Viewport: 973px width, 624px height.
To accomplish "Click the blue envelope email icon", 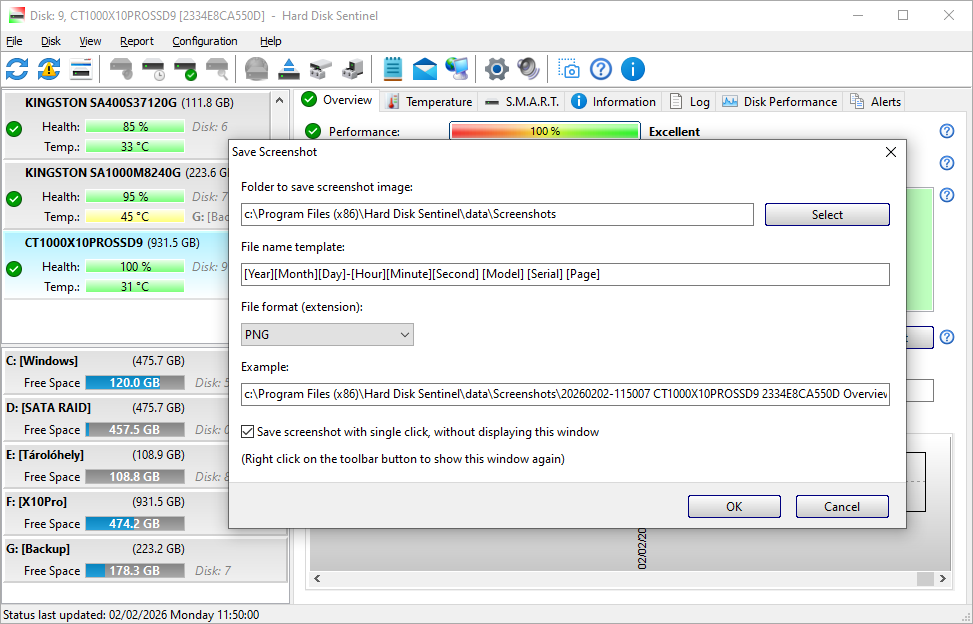I will coord(424,69).
